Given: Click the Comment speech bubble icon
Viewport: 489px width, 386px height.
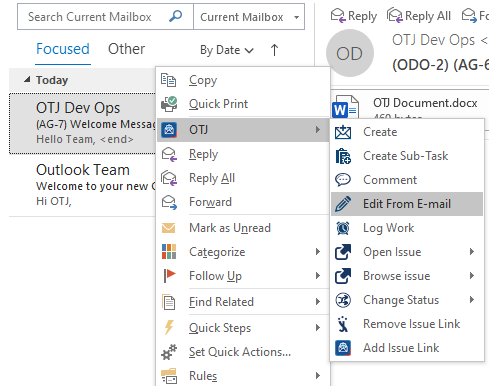Looking at the screenshot, I should coord(343,180).
